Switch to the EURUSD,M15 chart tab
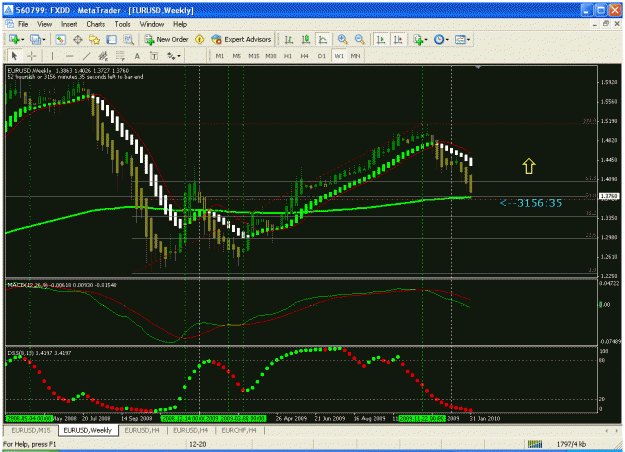Image resolution: width=625 pixels, height=452 pixels. pos(31,430)
